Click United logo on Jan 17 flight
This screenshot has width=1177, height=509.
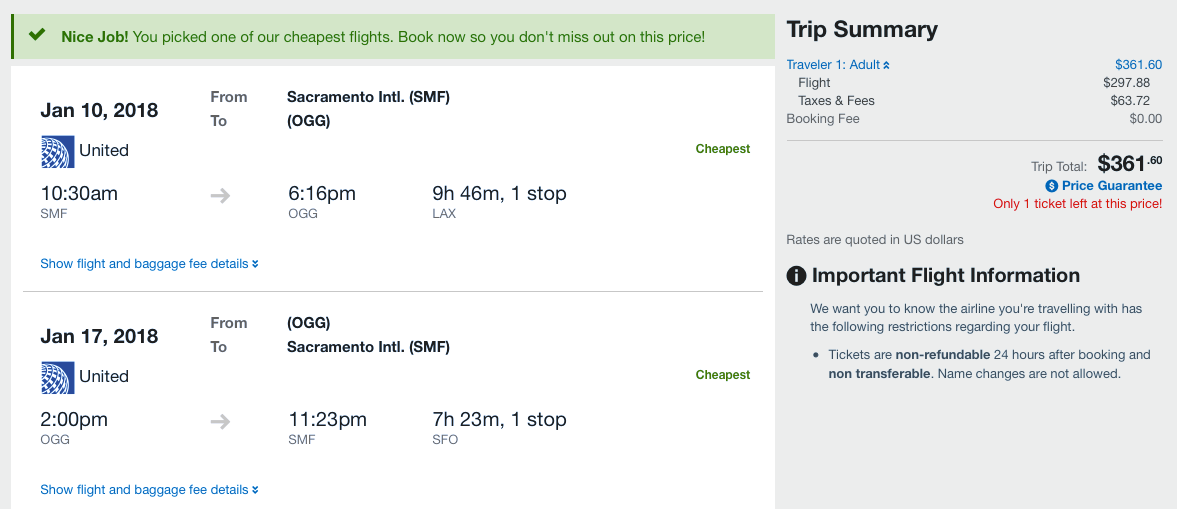tap(58, 377)
